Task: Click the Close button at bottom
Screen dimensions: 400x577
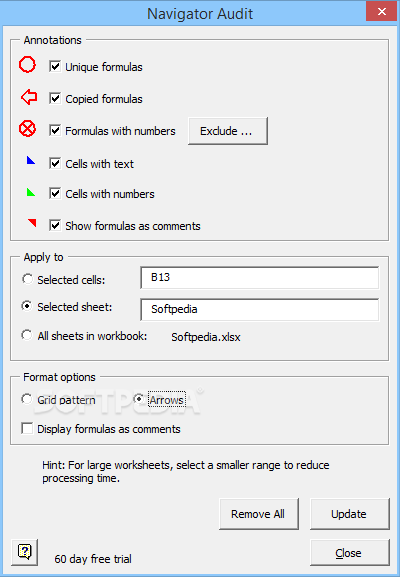Action: pyautogui.click(x=350, y=553)
